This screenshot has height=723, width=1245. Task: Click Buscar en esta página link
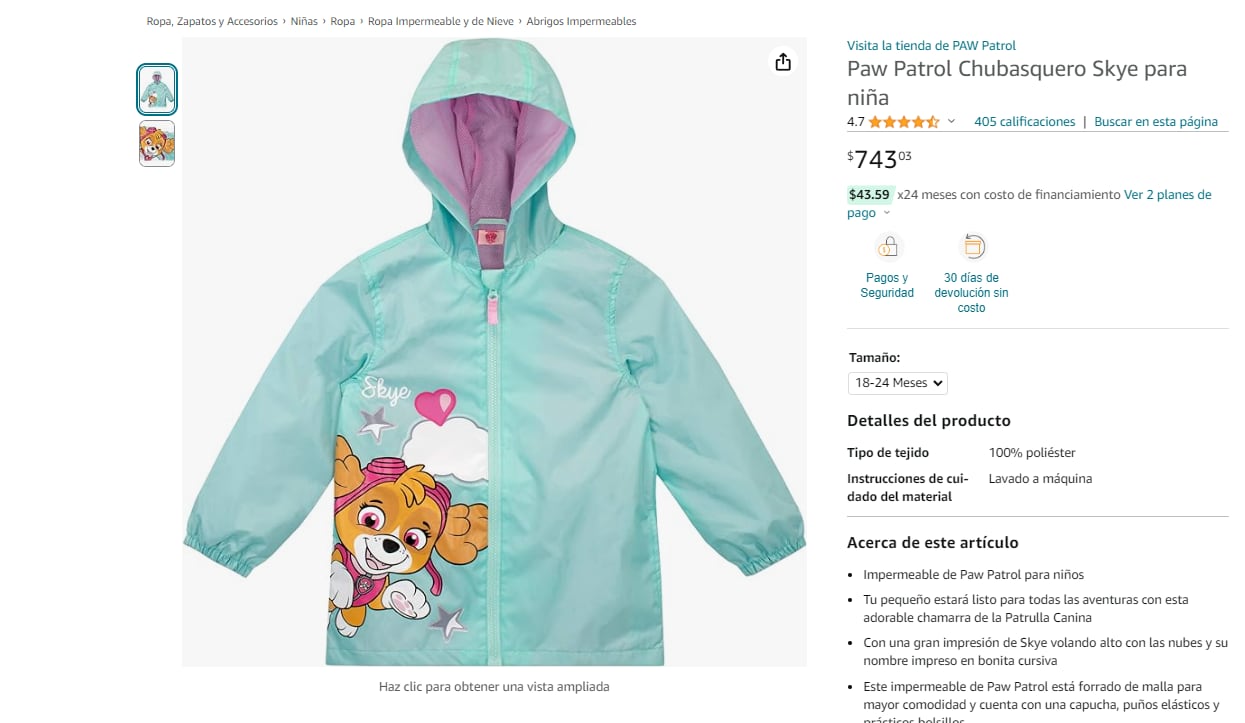point(1156,122)
